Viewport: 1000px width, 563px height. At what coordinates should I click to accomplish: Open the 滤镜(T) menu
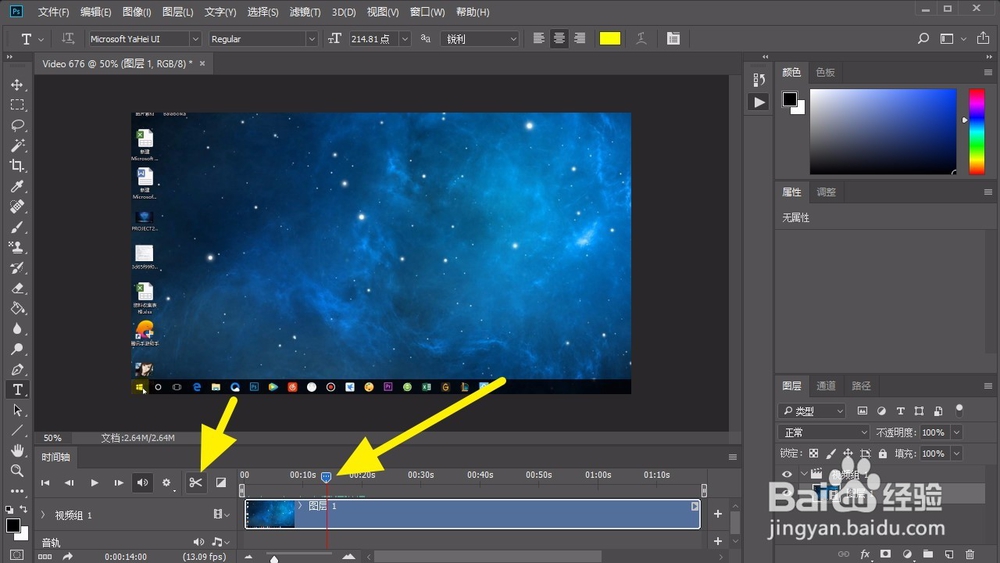(x=304, y=12)
